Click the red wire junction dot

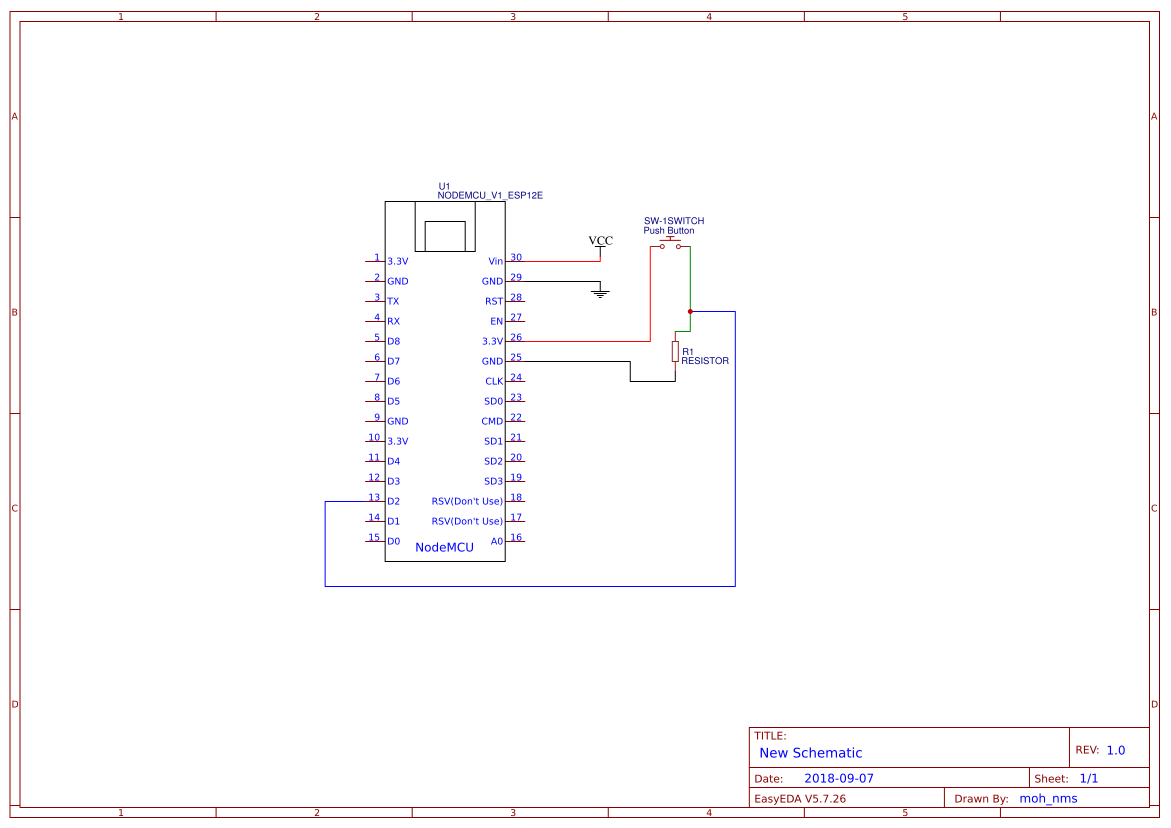(690, 311)
